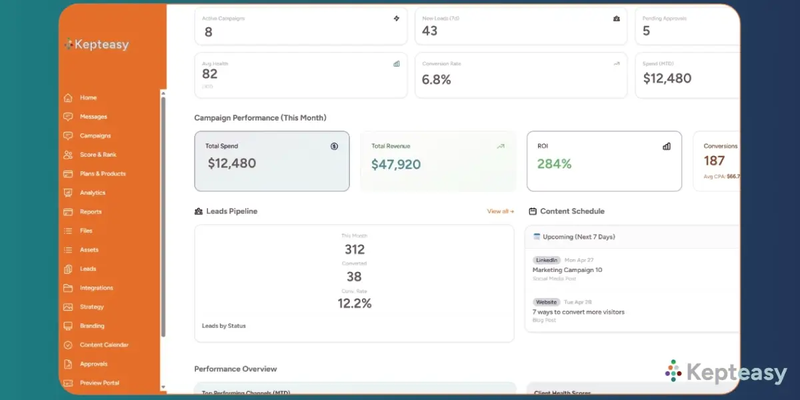The image size is (800, 400).
Task: Click the Avg Health chart icon
Action: click(x=396, y=64)
